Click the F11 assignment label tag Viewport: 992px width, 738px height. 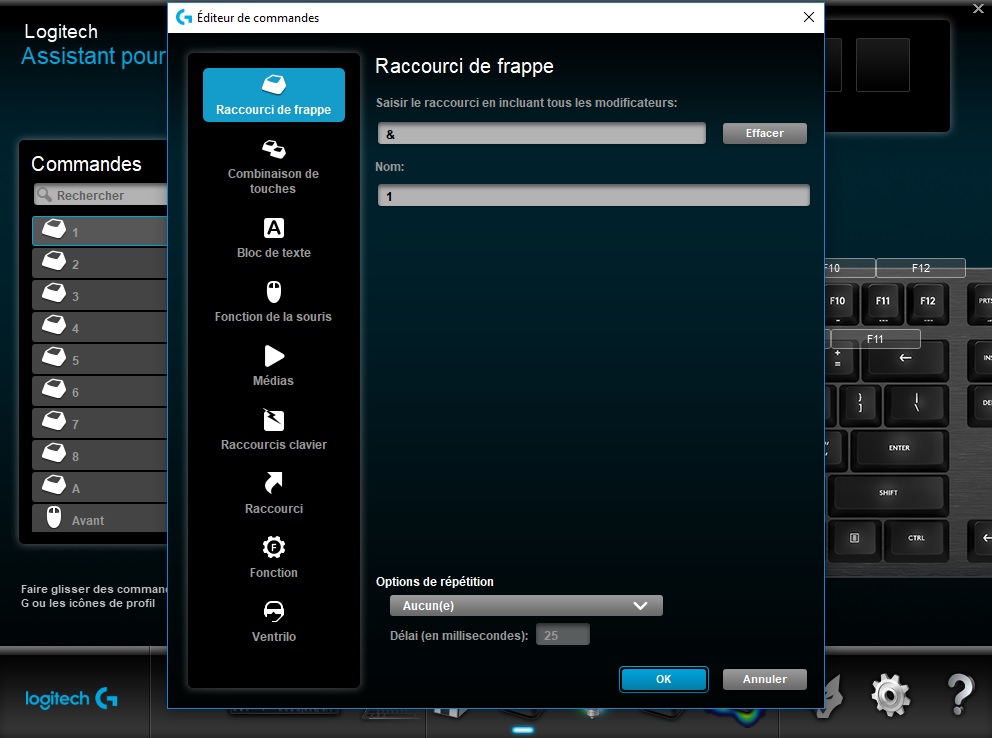coord(875,339)
